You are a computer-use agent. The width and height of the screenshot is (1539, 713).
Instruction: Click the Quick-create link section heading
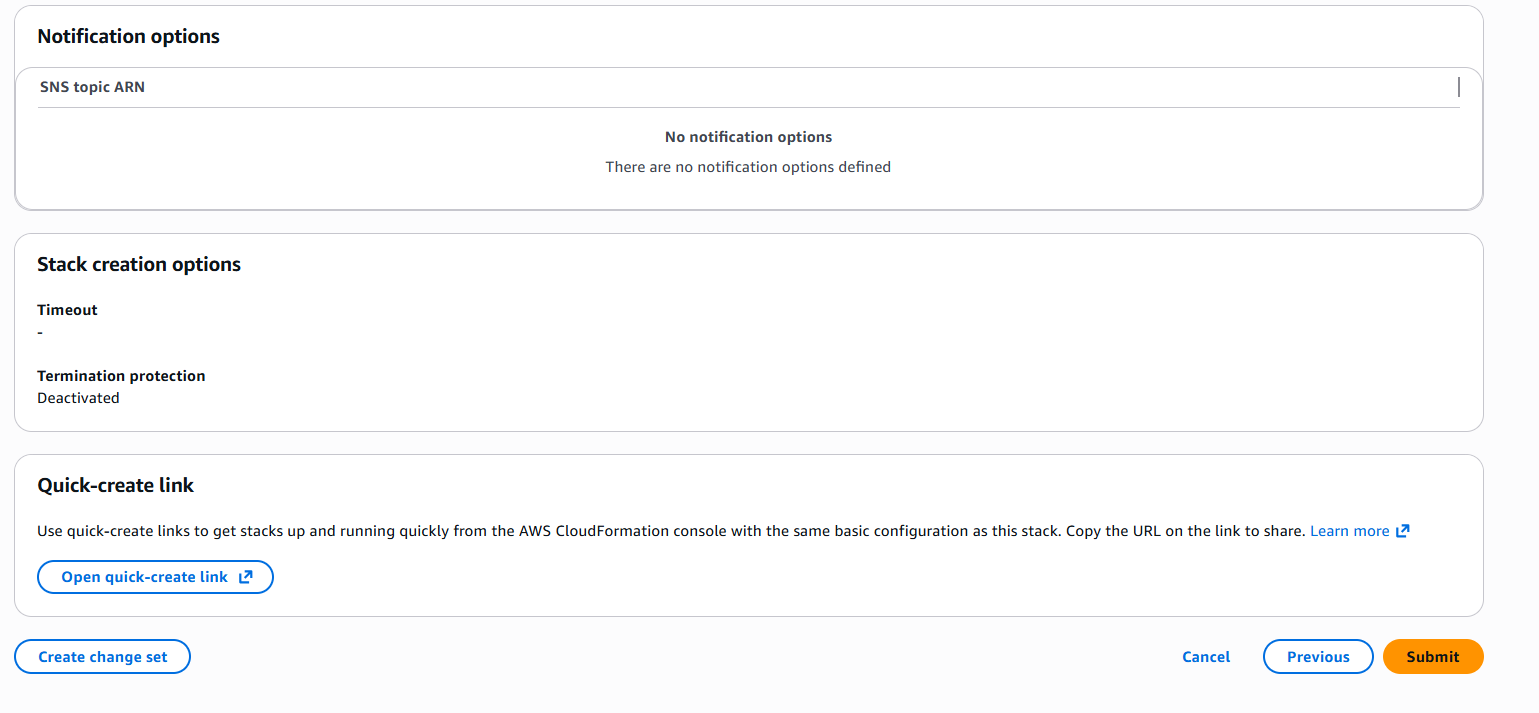[115, 485]
